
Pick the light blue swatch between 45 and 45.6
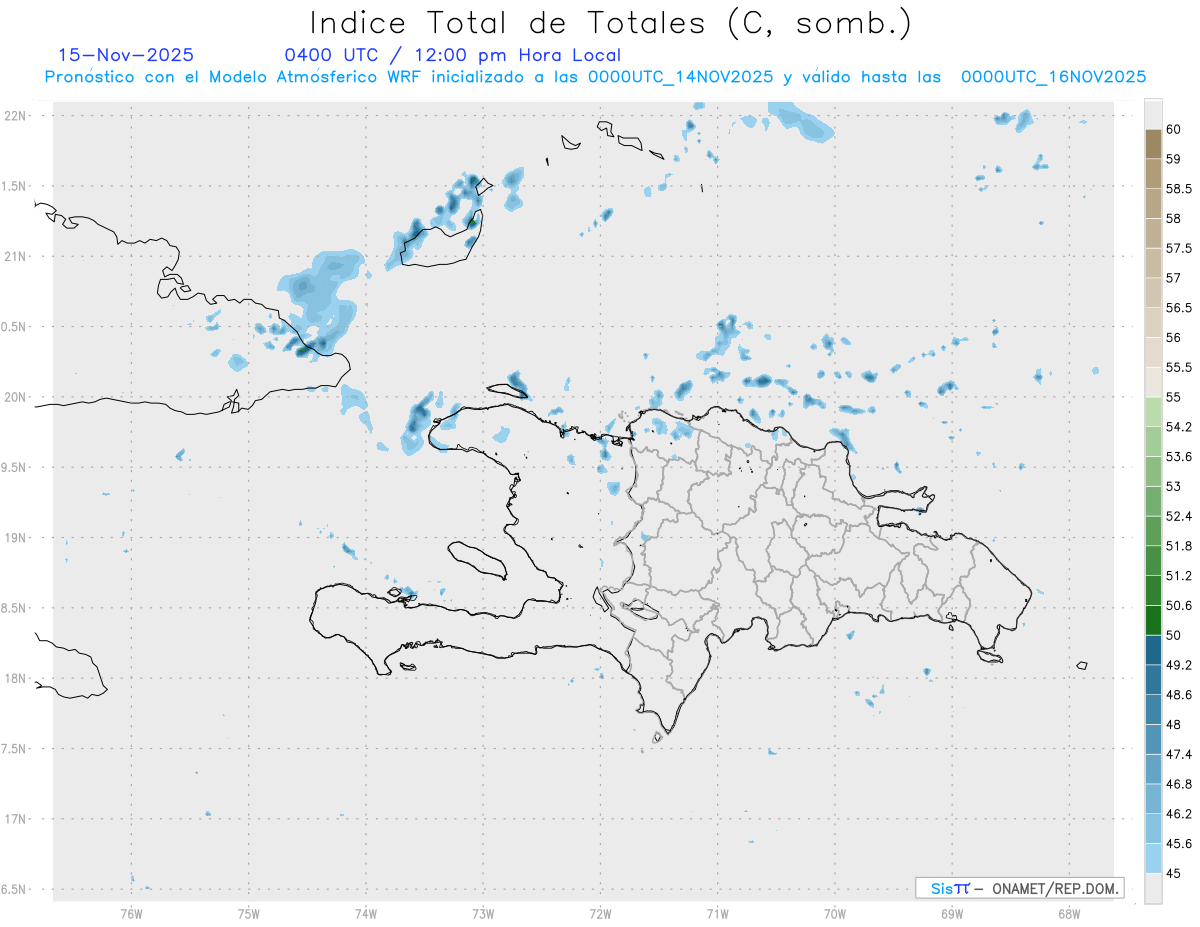click(1153, 858)
